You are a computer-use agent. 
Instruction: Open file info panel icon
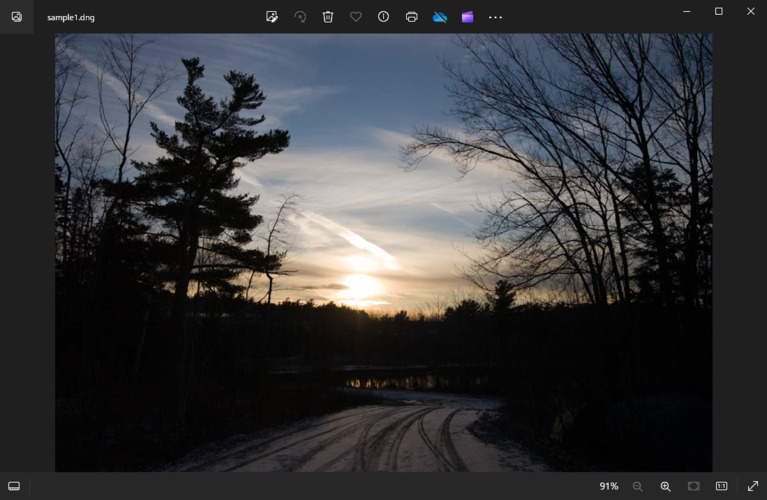384,17
